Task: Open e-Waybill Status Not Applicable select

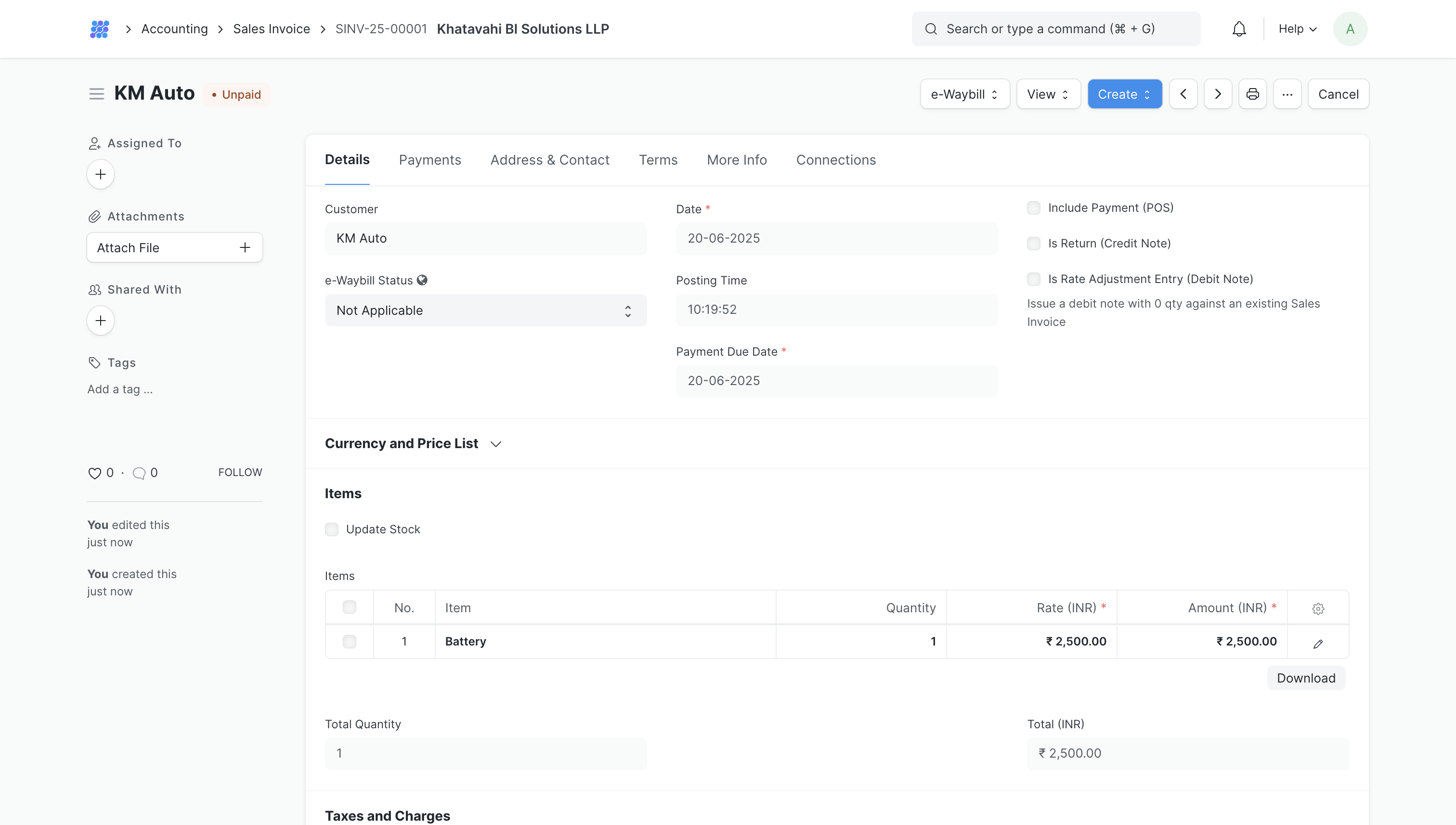Action: click(486, 310)
